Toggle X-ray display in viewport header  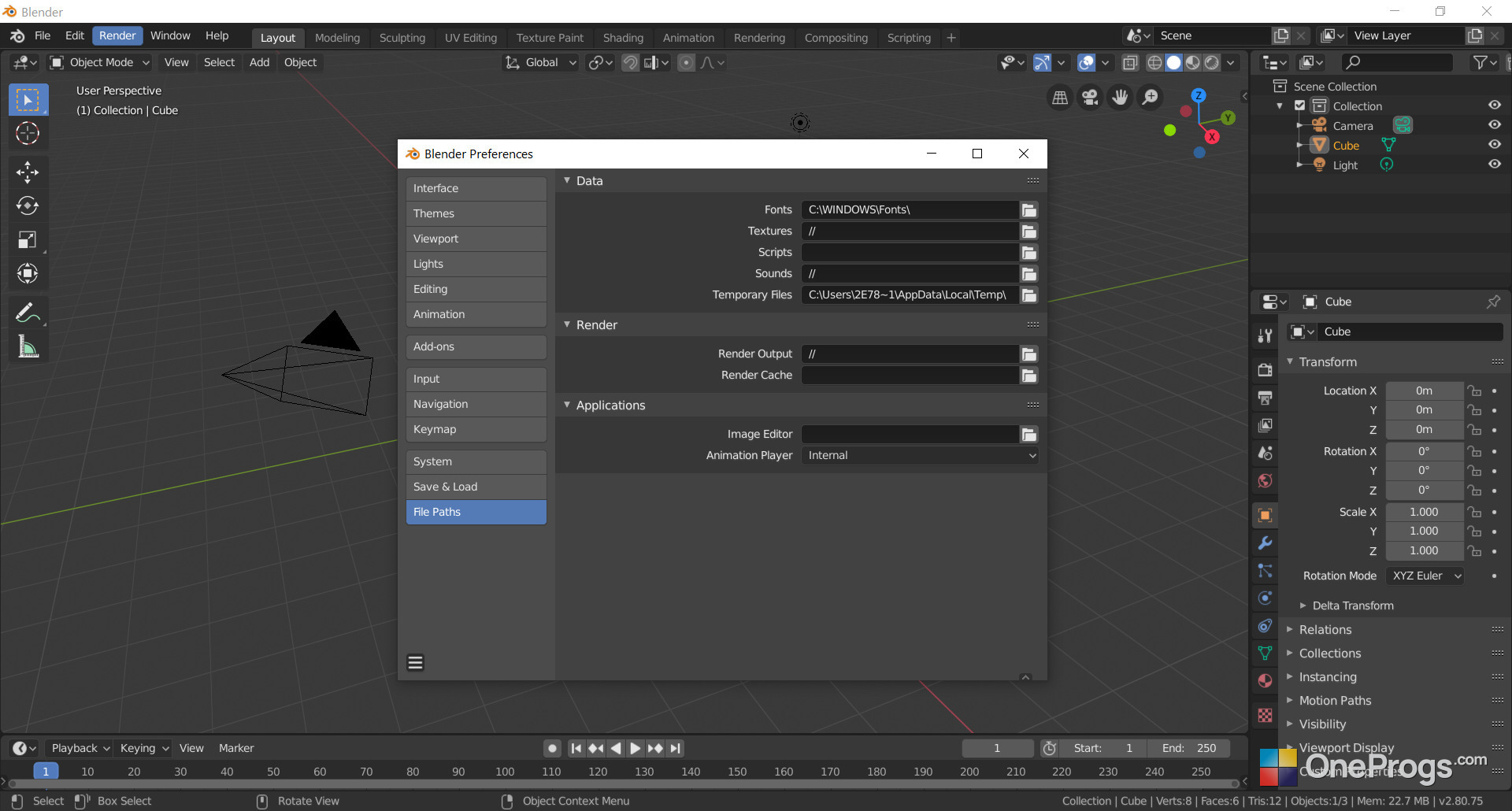pos(1129,62)
